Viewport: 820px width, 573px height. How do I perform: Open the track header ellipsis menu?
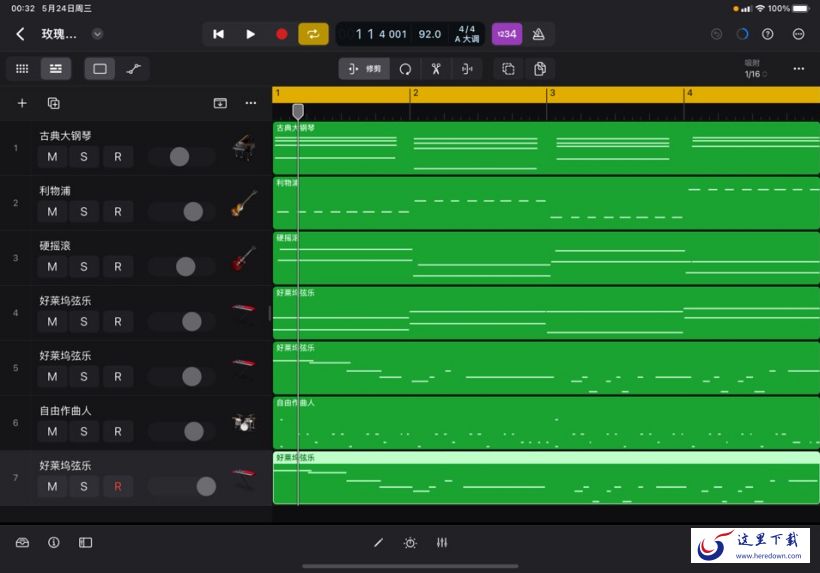[x=251, y=104]
